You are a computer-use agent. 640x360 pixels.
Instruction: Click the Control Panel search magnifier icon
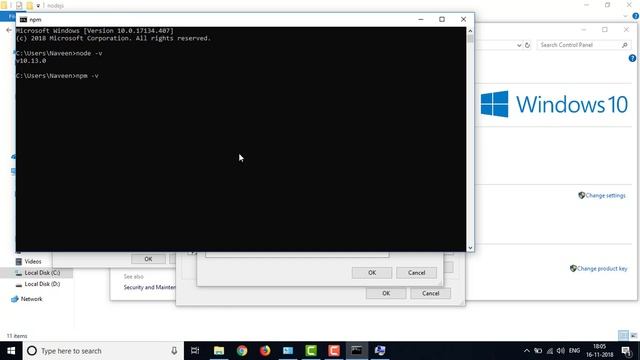pyautogui.click(x=624, y=45)
